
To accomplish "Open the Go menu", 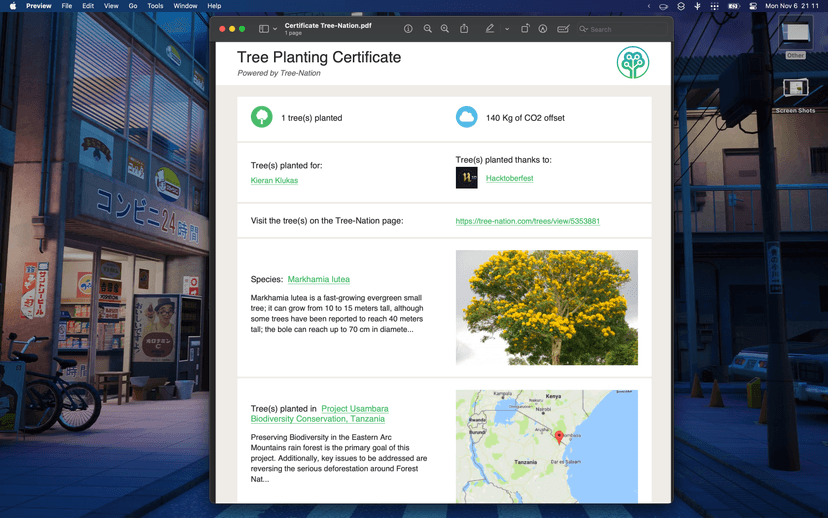I will (x=133, y=6).
